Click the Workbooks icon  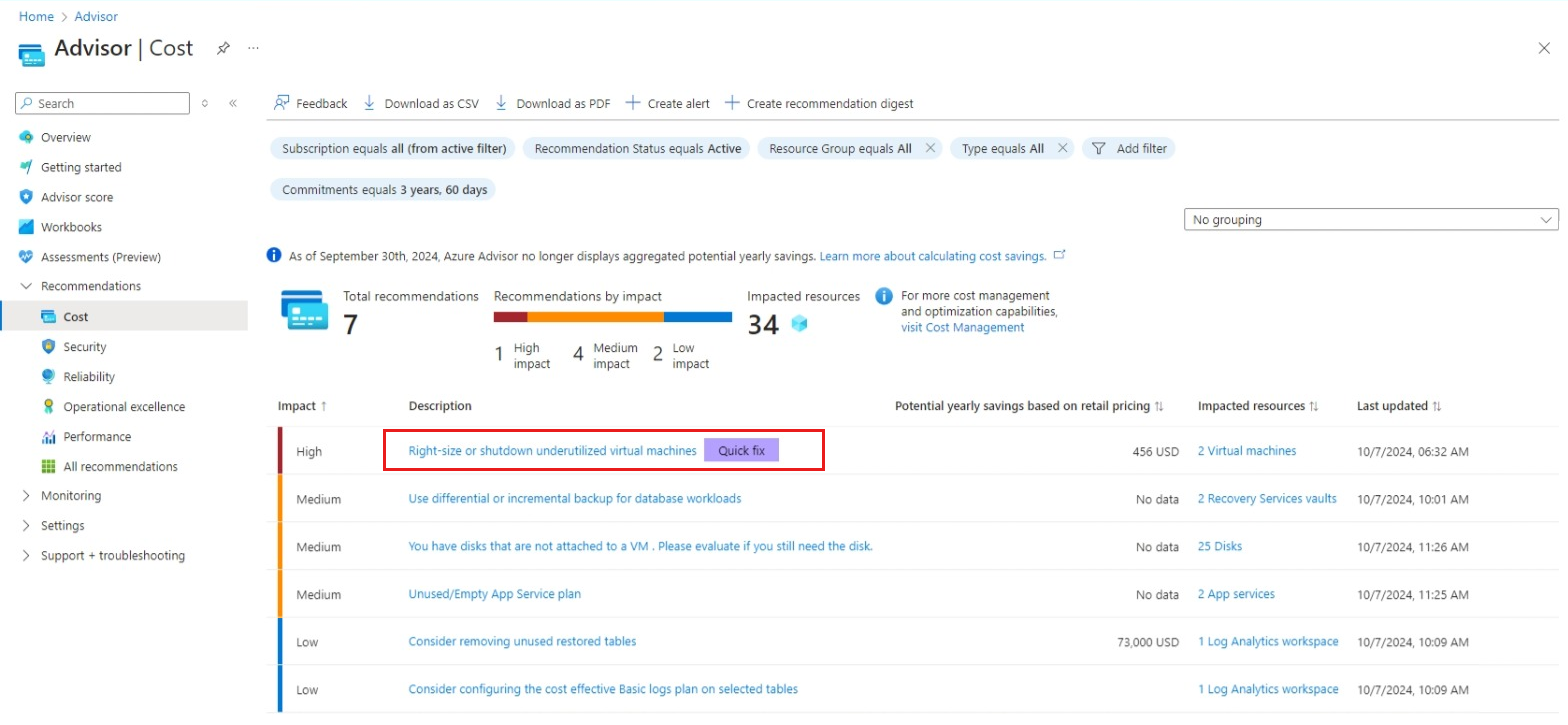[27, 227]
